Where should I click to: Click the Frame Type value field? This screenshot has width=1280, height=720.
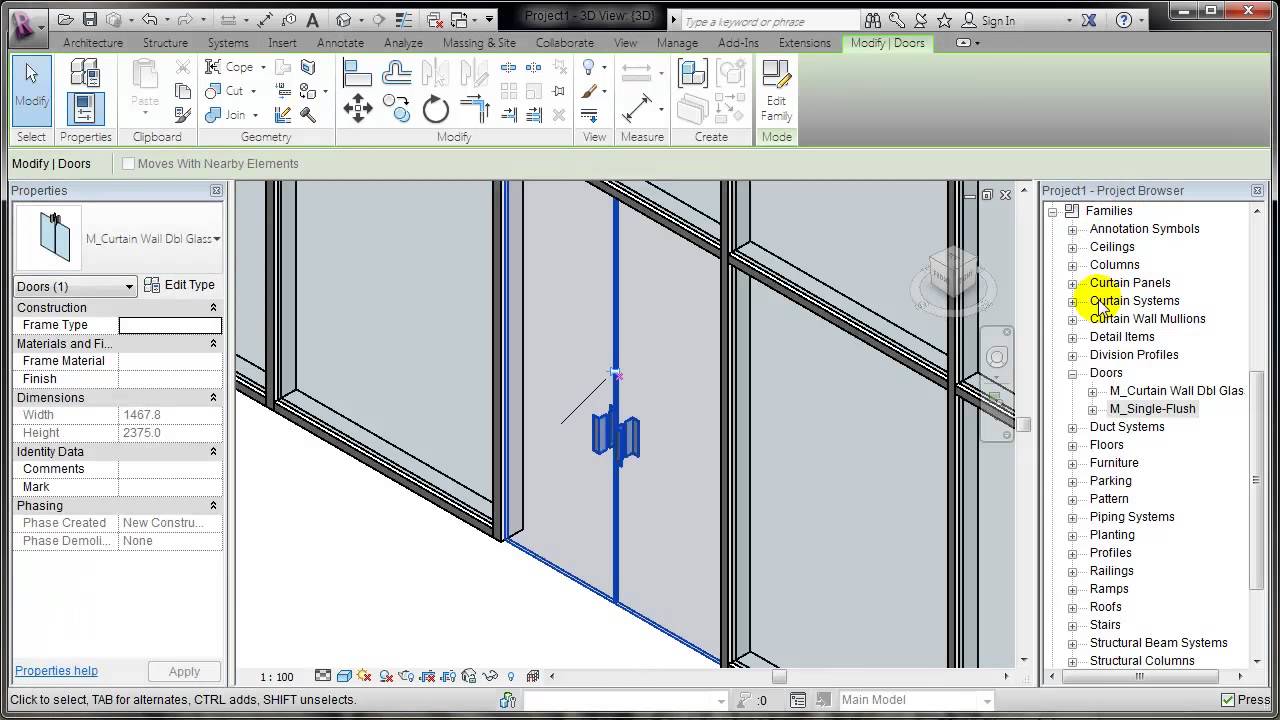pos(170,325)
